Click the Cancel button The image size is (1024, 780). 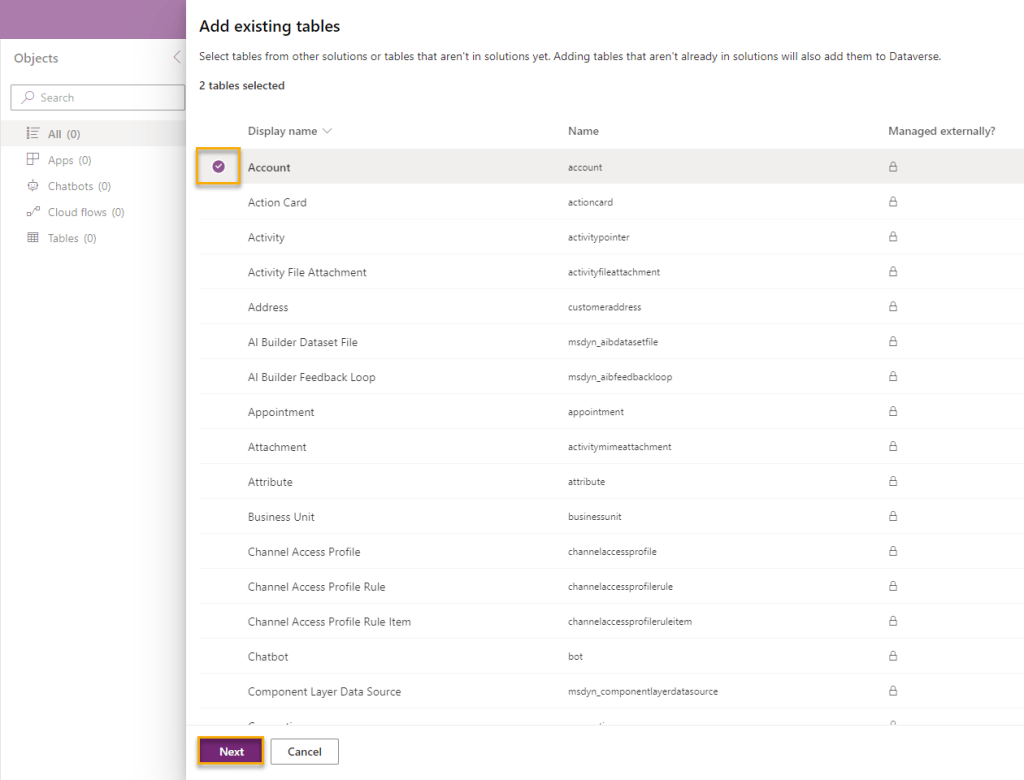click(x=304, y=751)
